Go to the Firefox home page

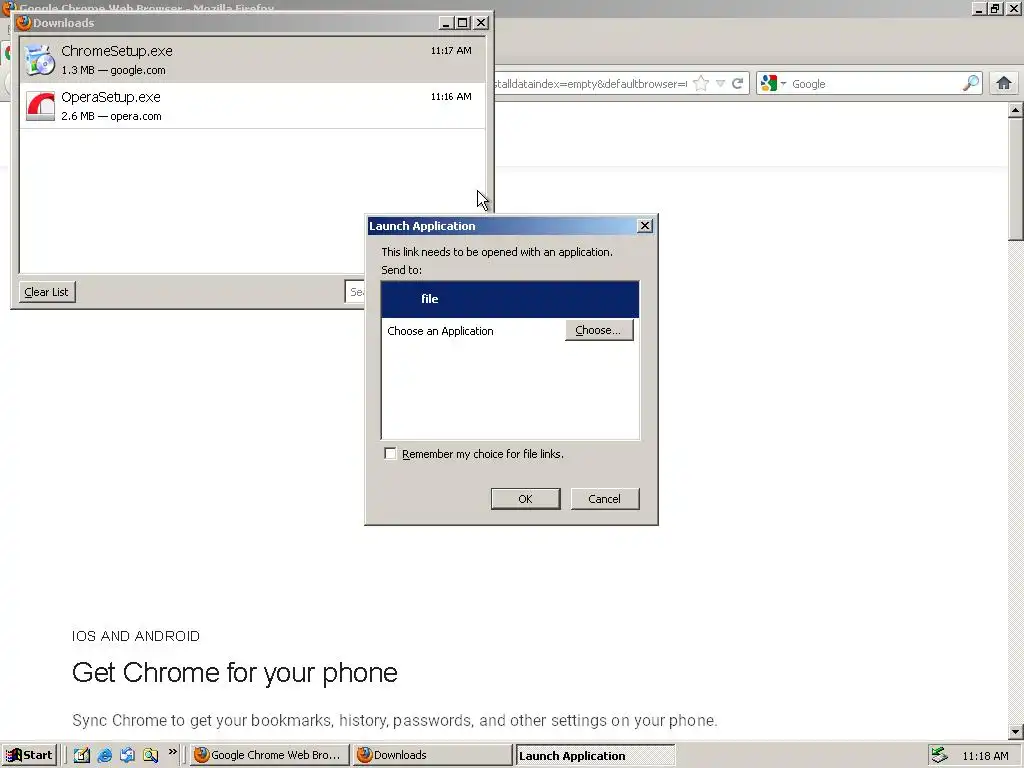point(1004,83)
